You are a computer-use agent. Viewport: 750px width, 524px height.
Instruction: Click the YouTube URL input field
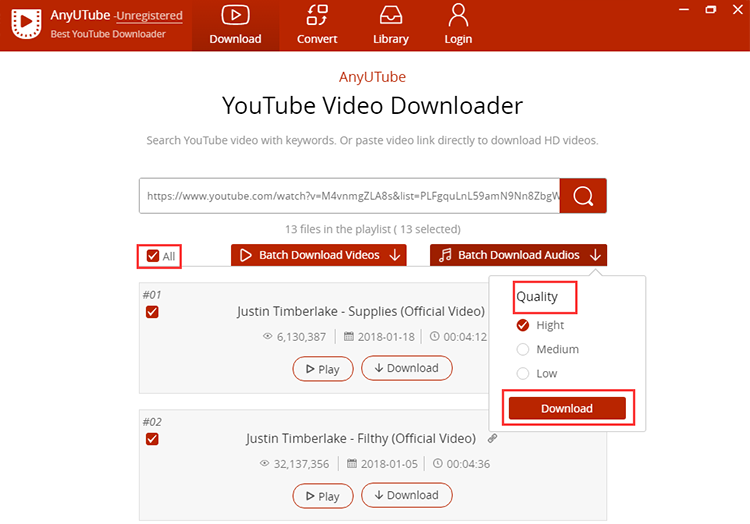350,196
